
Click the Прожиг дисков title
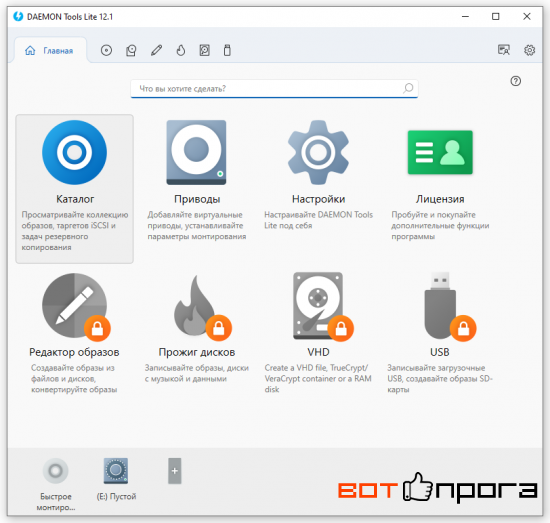[x=197, y=352]
